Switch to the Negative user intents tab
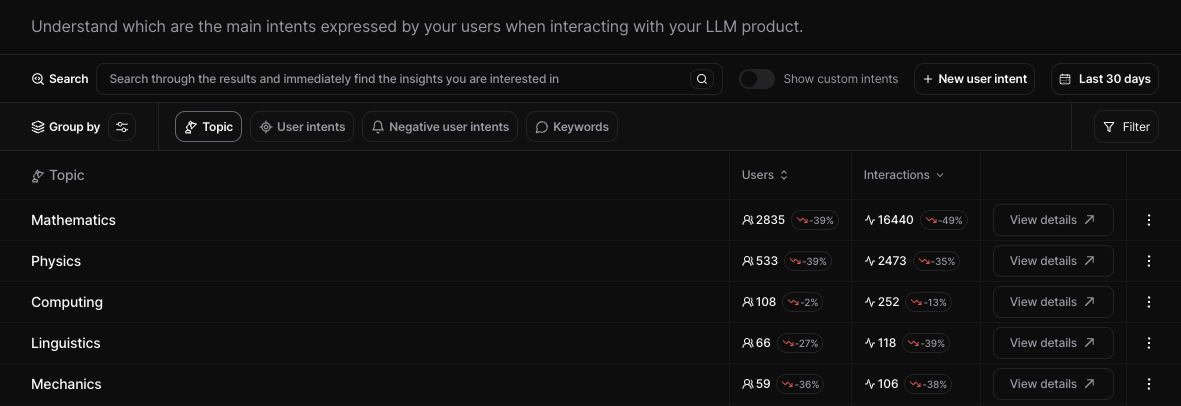 tap(440, 127)
